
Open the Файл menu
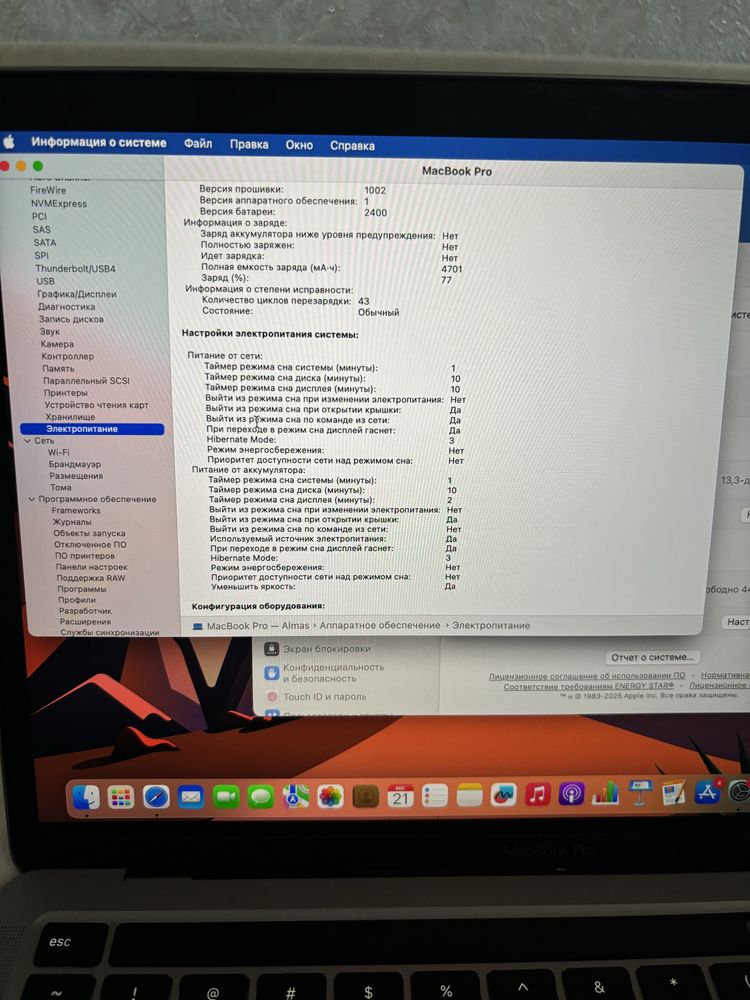point(198,144)
